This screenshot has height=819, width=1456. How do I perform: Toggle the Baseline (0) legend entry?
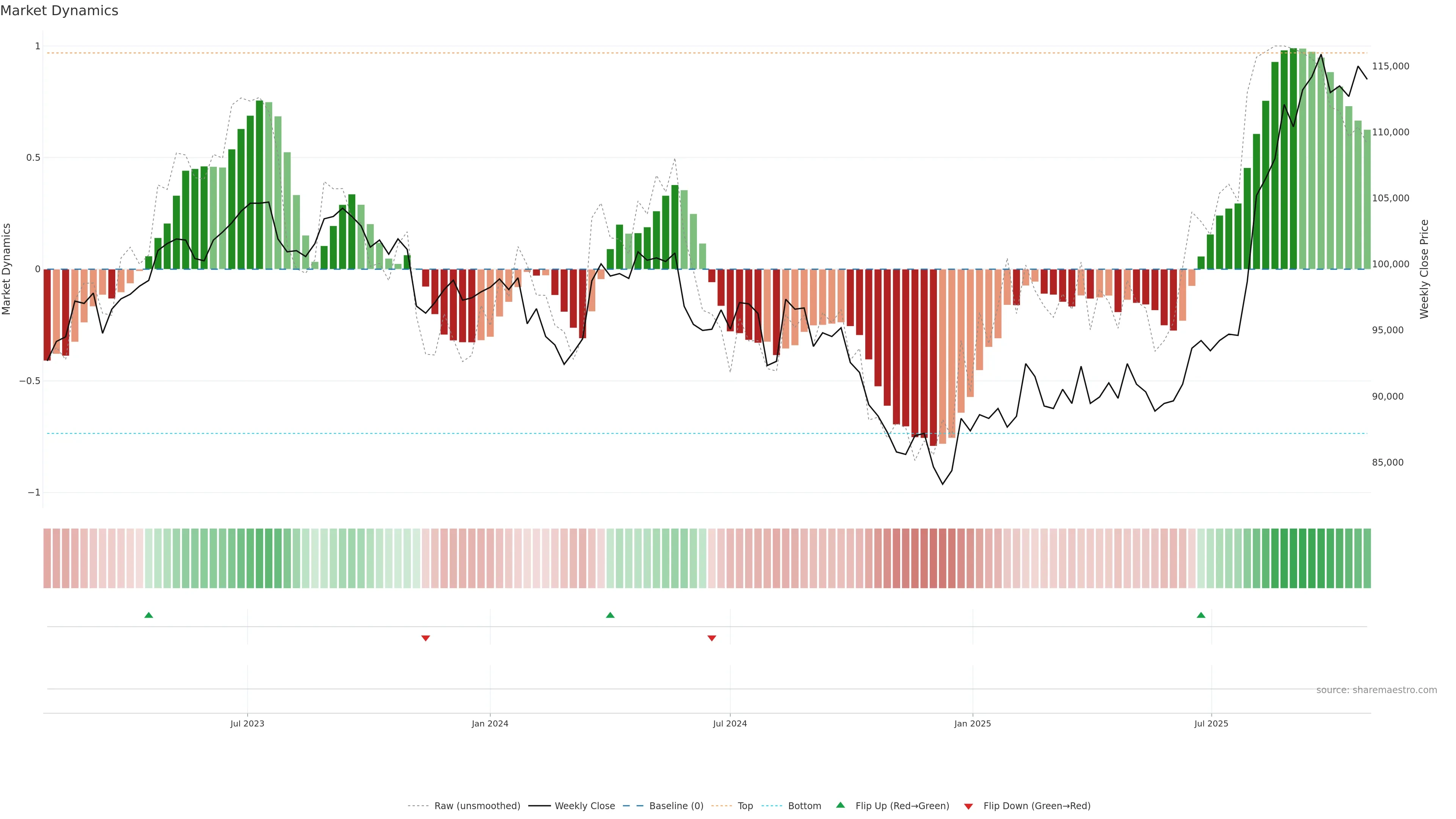tap(676, 806)
